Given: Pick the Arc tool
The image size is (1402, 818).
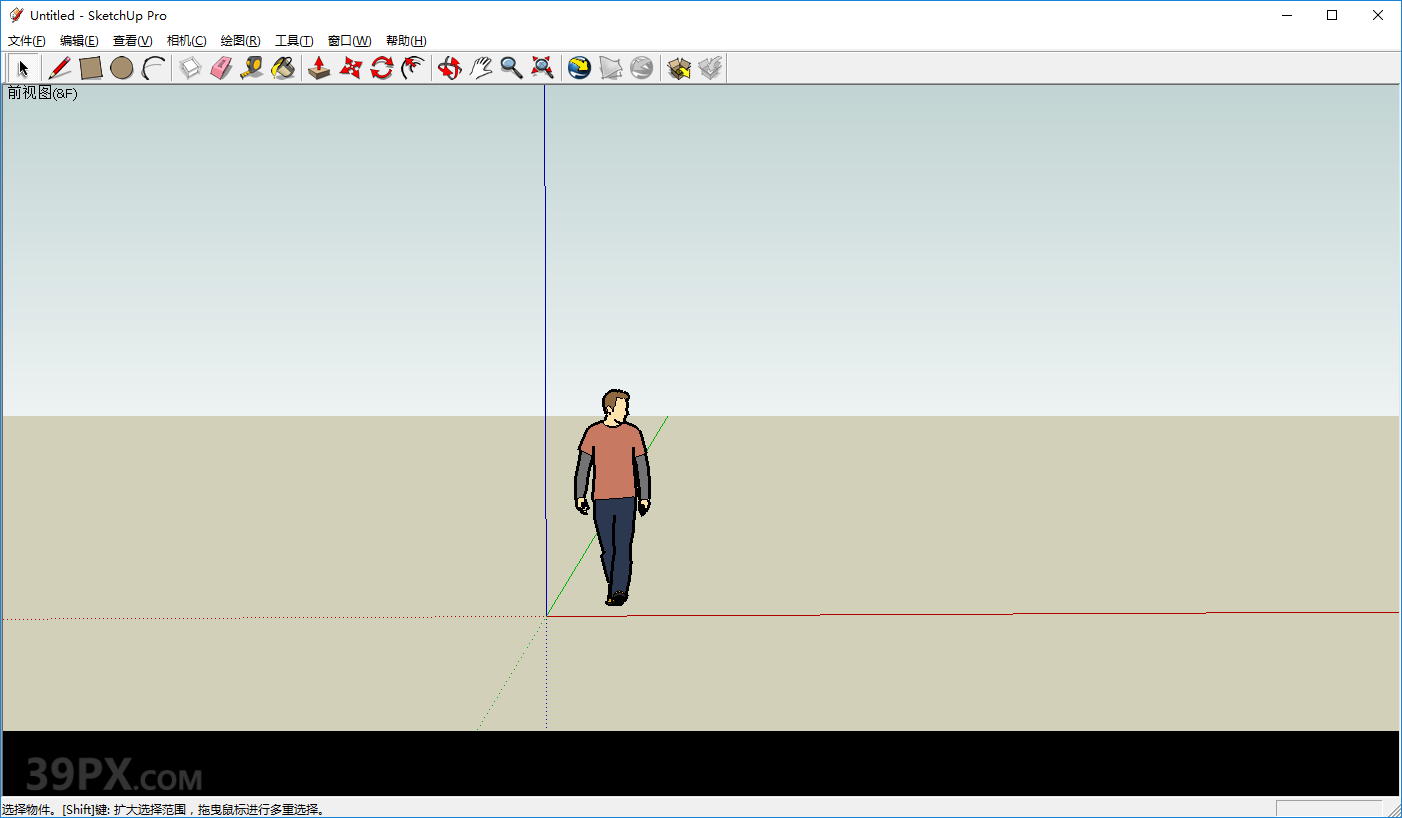Looking at the screenshot, I should 153,67.
